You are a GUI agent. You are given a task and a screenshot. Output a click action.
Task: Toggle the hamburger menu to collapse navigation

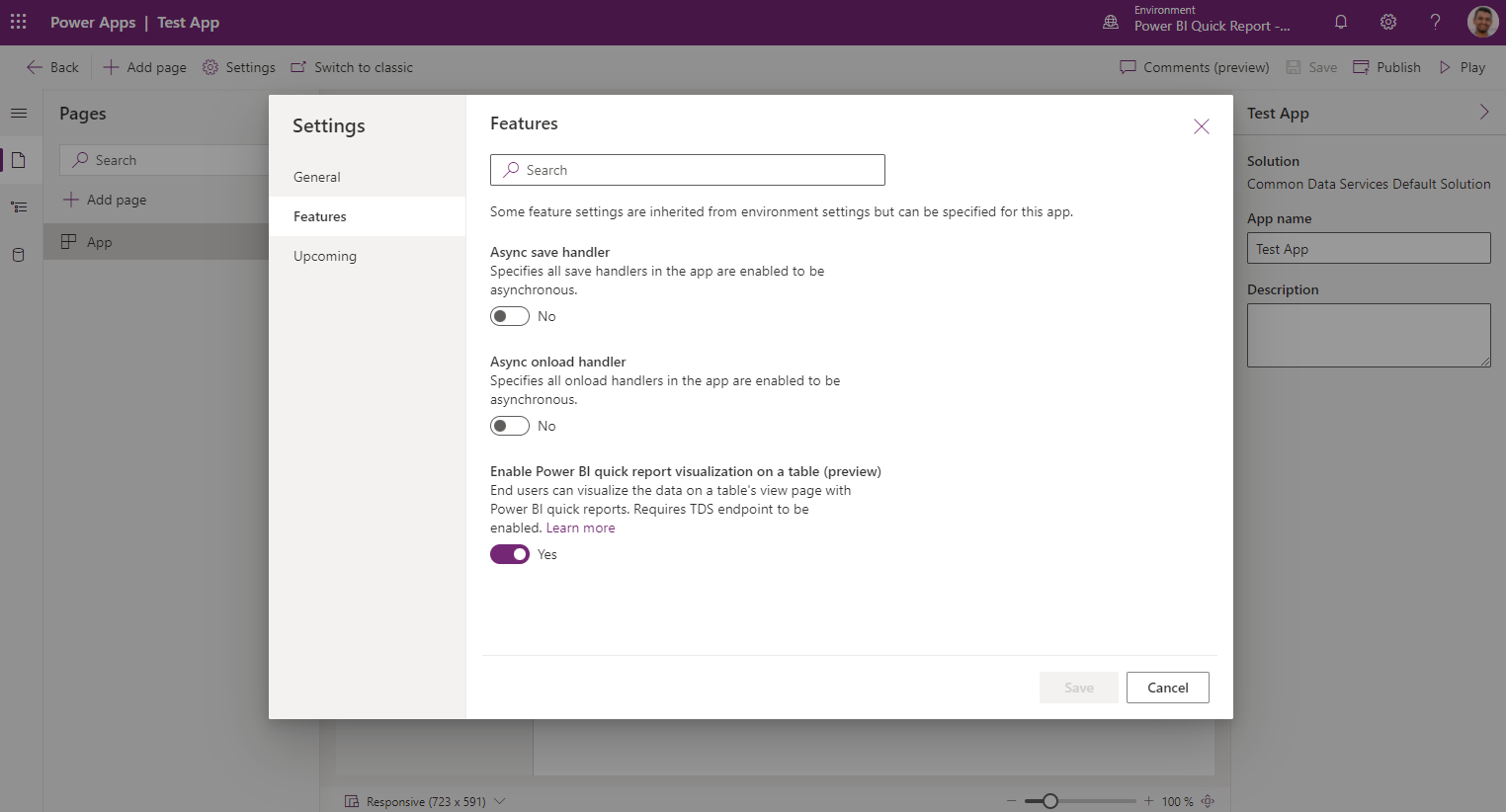pyautogui.click(x=19, y=114)
